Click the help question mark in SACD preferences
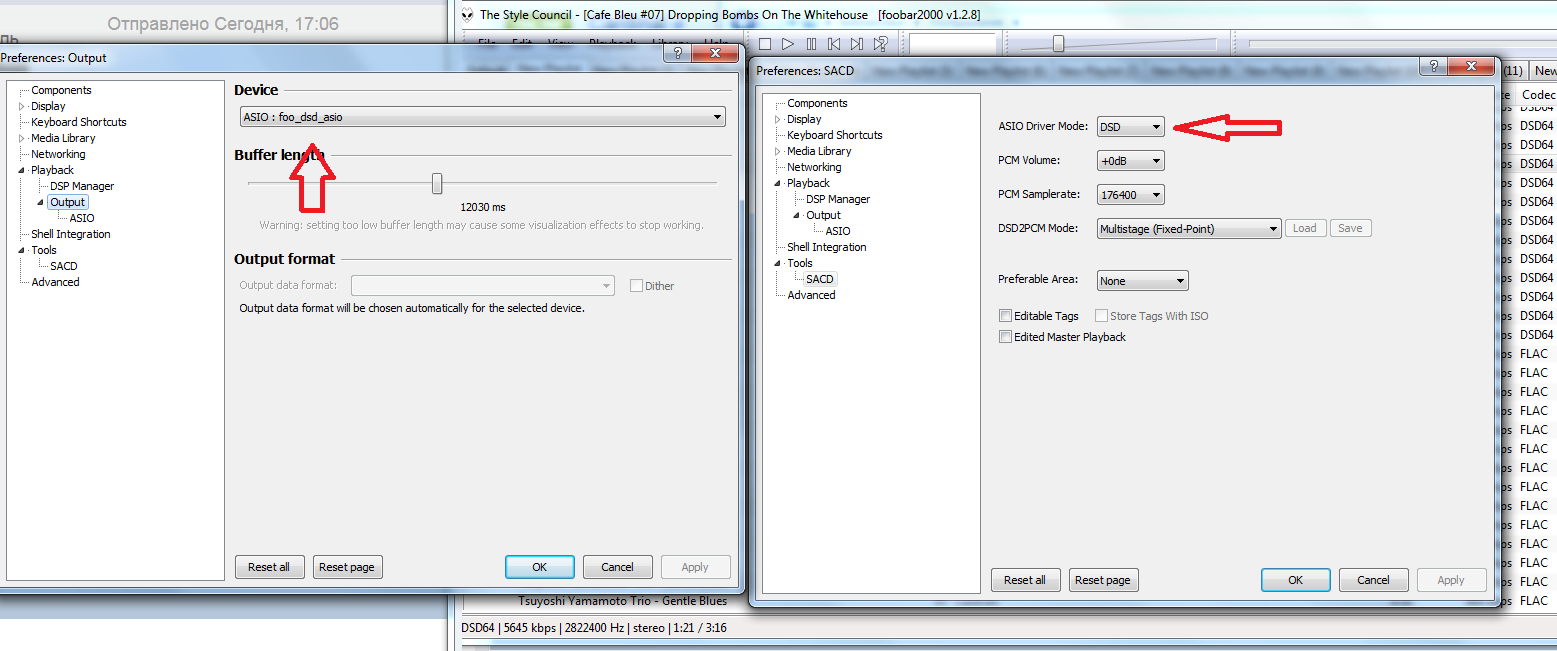This screenshot has width=1557, height=651. 1432,66
